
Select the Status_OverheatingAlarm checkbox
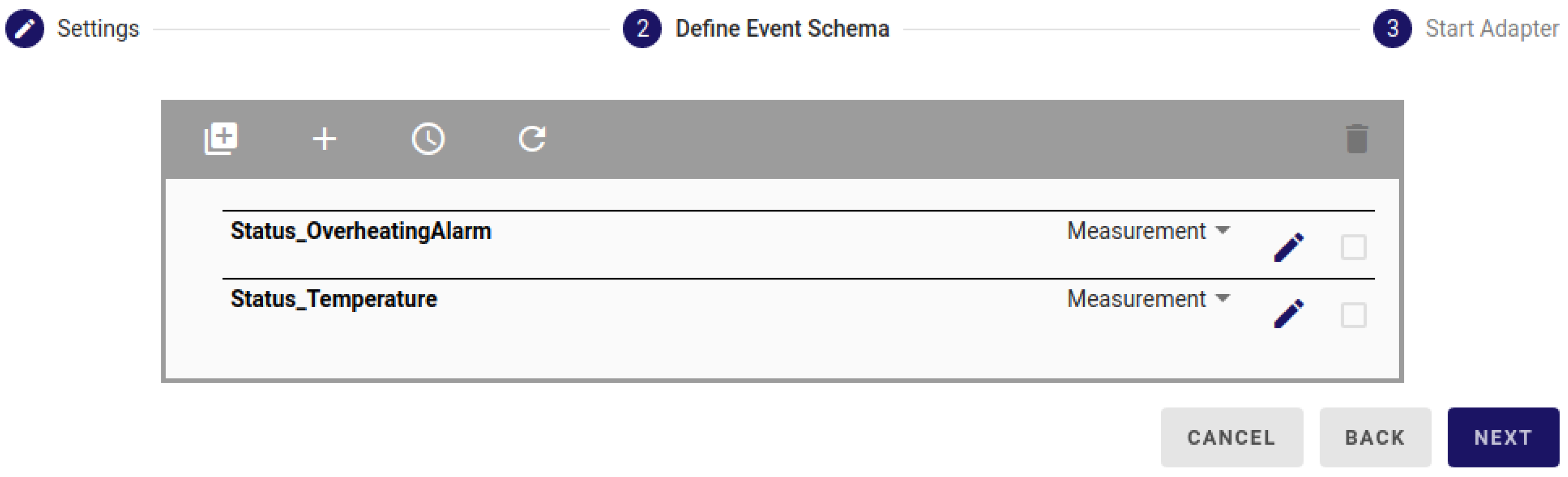(1353, 247)
